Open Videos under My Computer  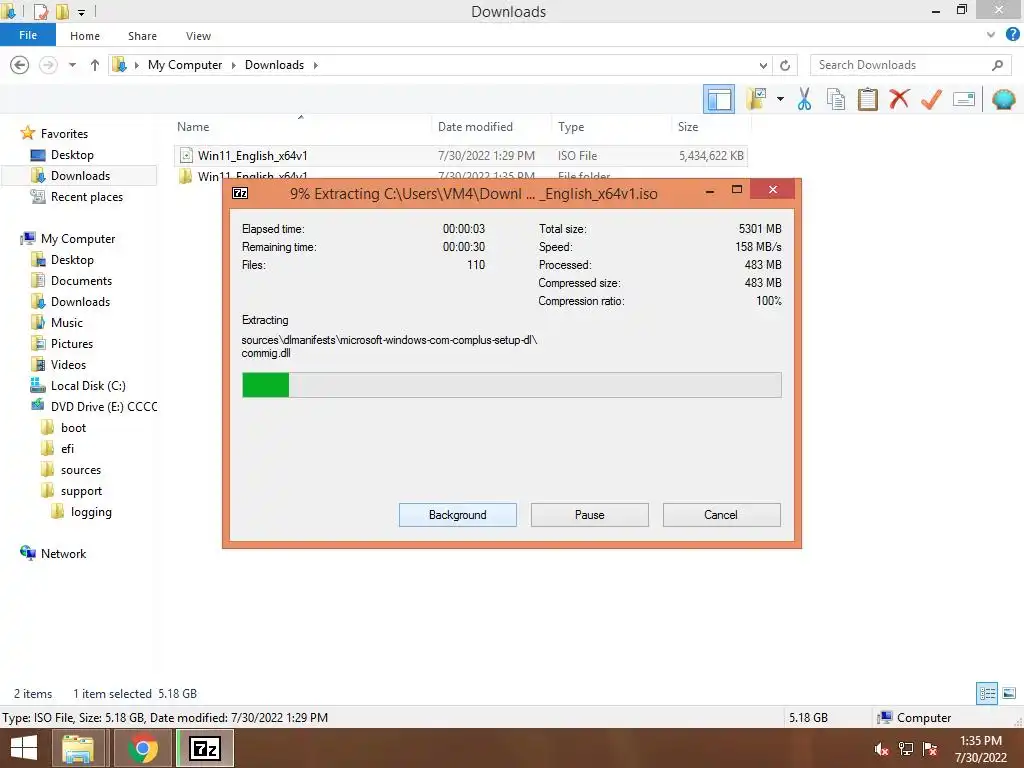click(68, 364)
